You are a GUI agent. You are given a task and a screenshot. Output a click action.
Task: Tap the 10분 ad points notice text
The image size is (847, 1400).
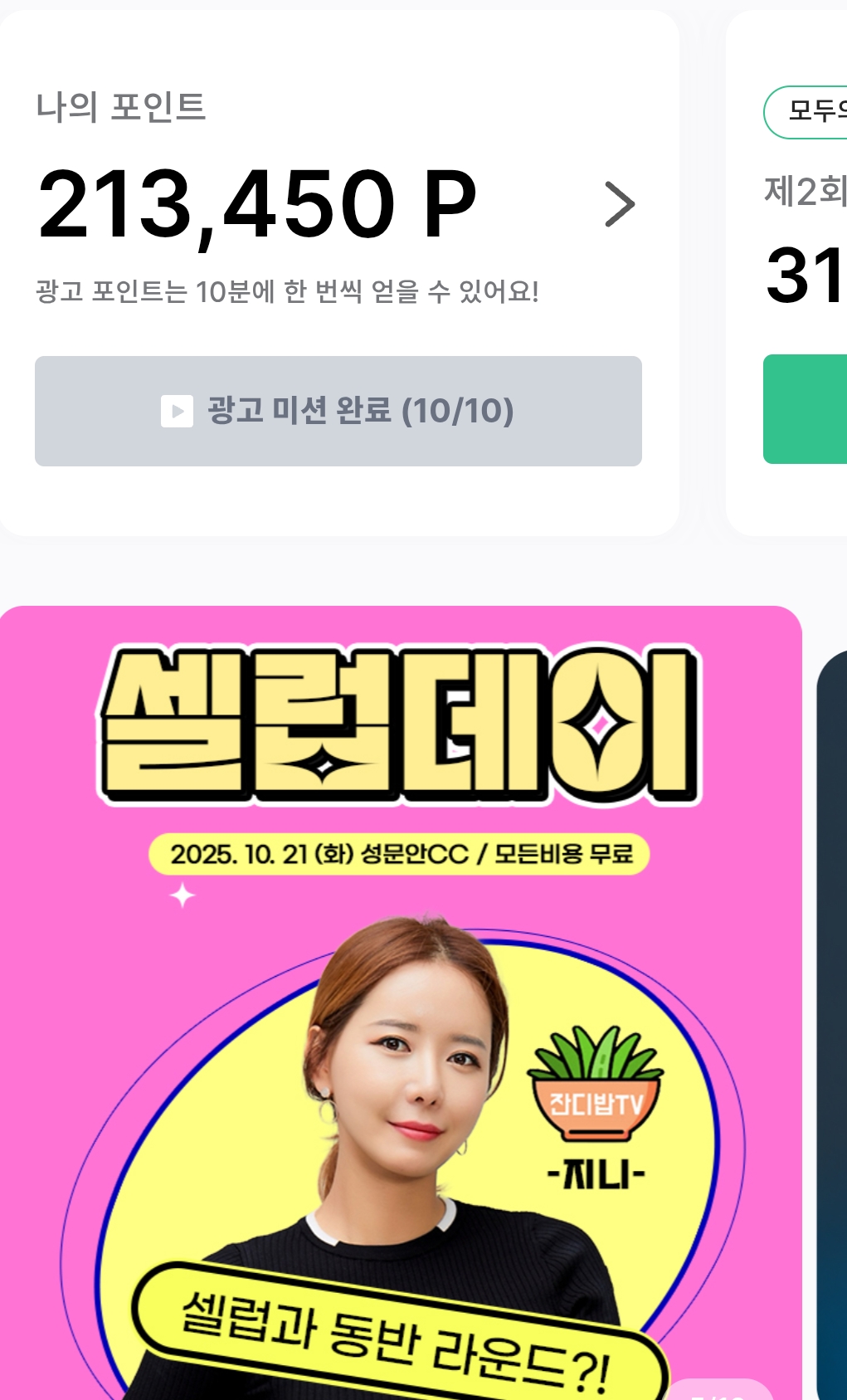288,291
